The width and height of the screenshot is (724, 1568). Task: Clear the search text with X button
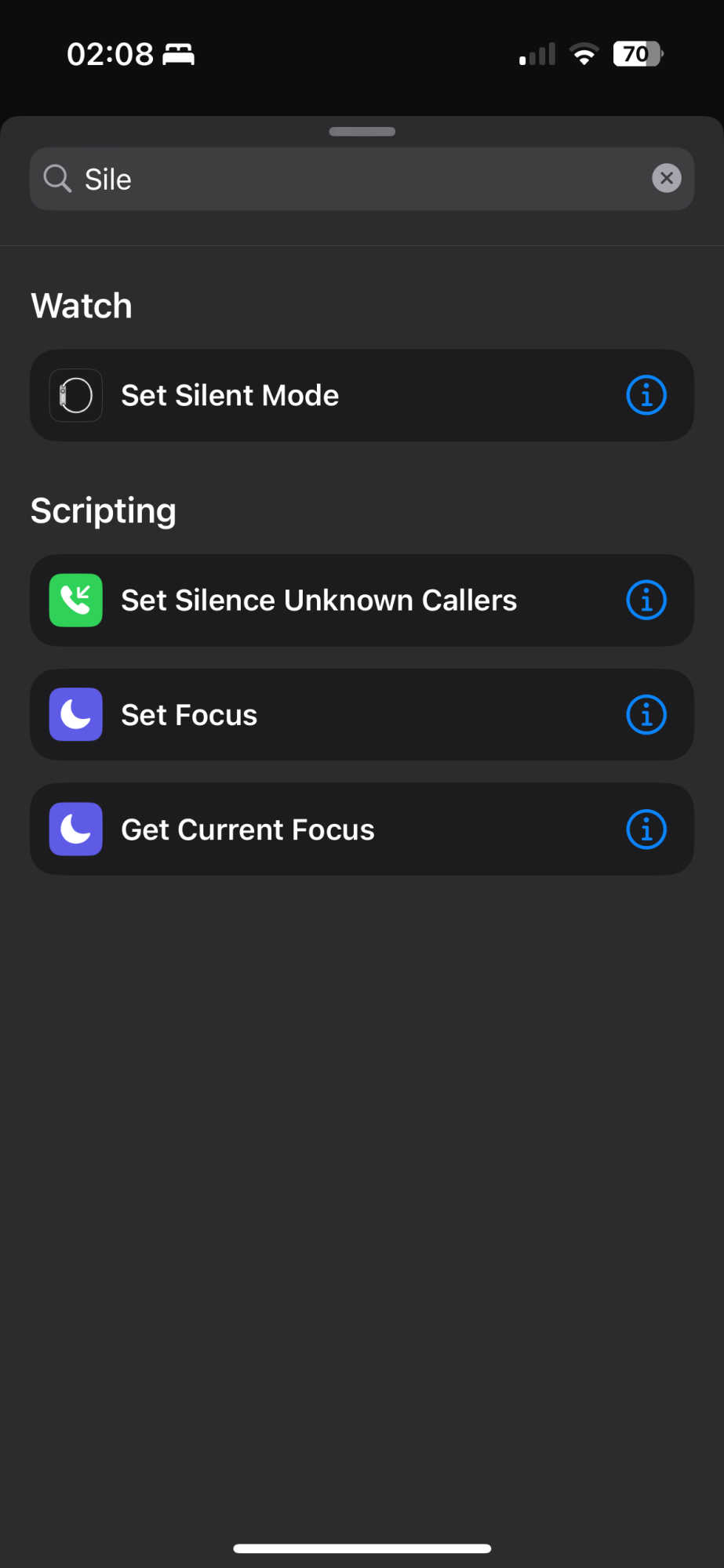(x=667, y=179)
